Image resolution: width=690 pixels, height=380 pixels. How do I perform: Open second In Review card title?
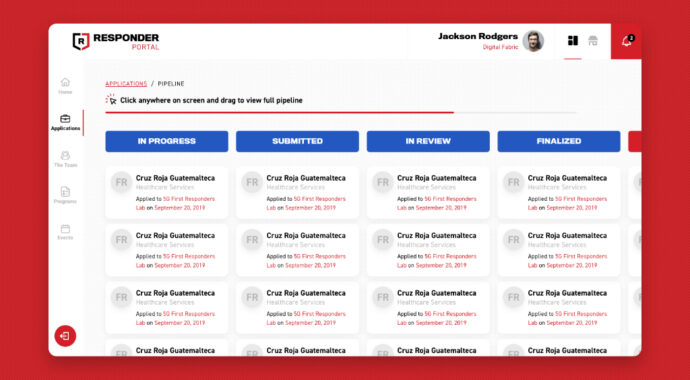click(437, 236)
